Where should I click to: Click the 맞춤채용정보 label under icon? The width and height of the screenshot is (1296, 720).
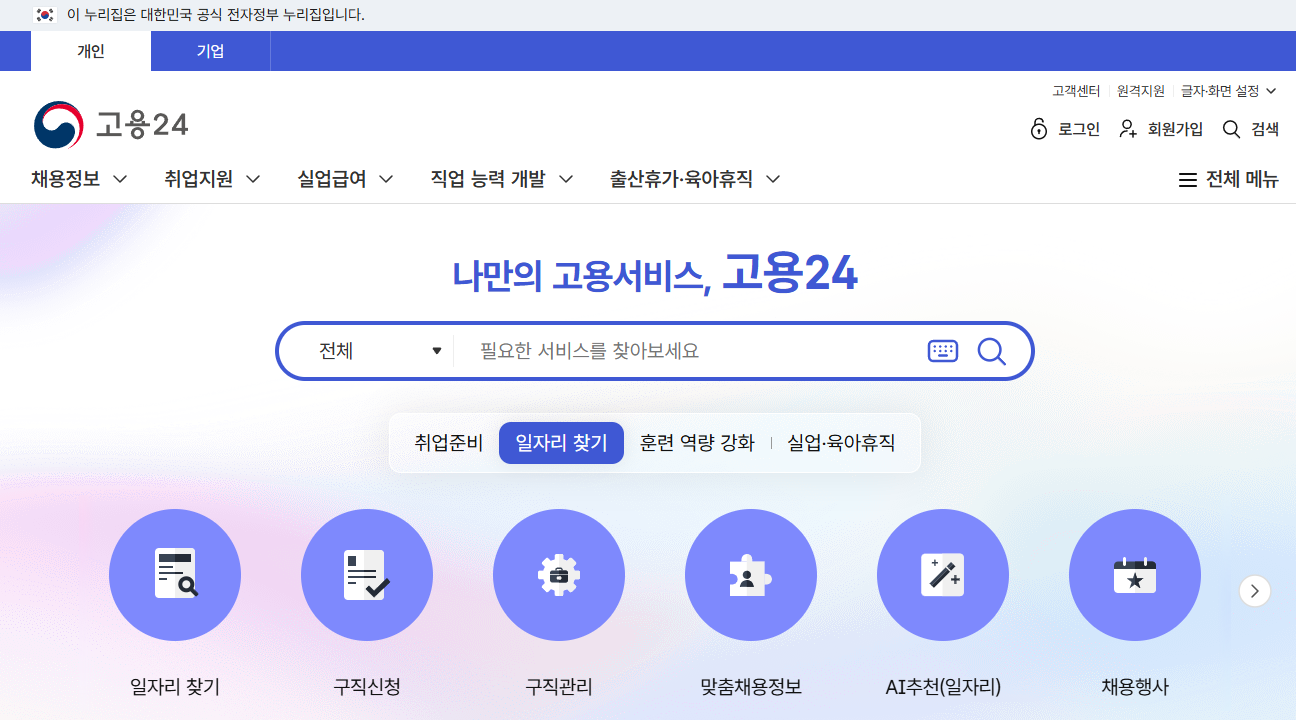[x=751, y=687]
